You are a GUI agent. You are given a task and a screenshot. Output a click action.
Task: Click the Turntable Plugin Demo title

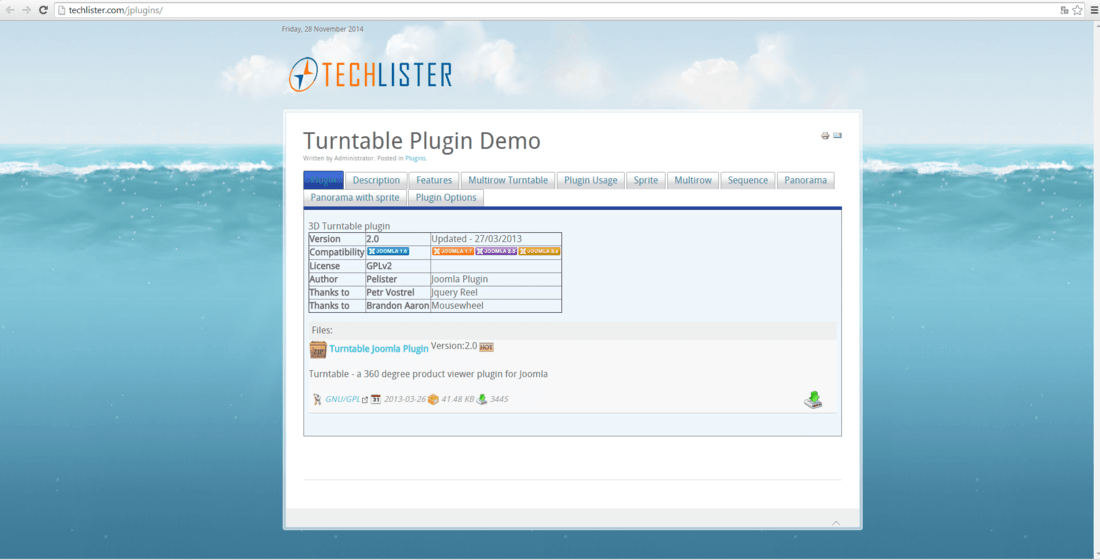point(422,140)
